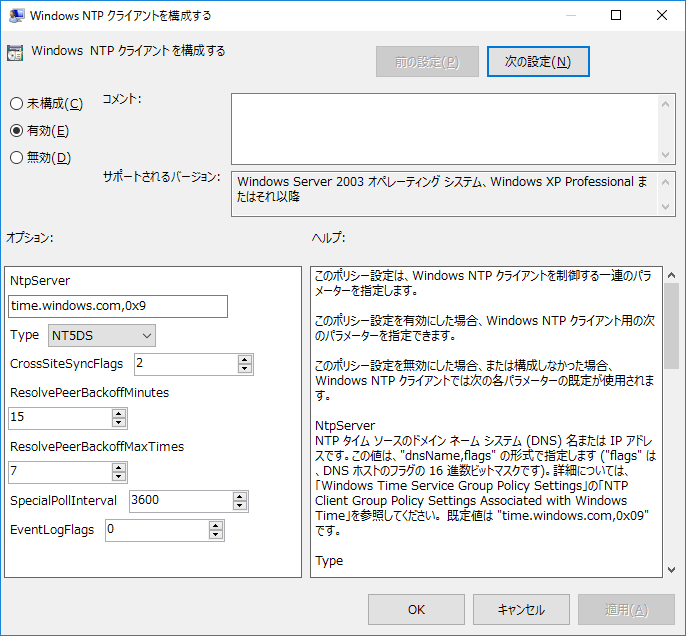Screen dimensions: 686x636
Task: Increase ResolvePeerBackoffMinutes with up arrow
Action: pyautogui.click(x=119, y=413)
